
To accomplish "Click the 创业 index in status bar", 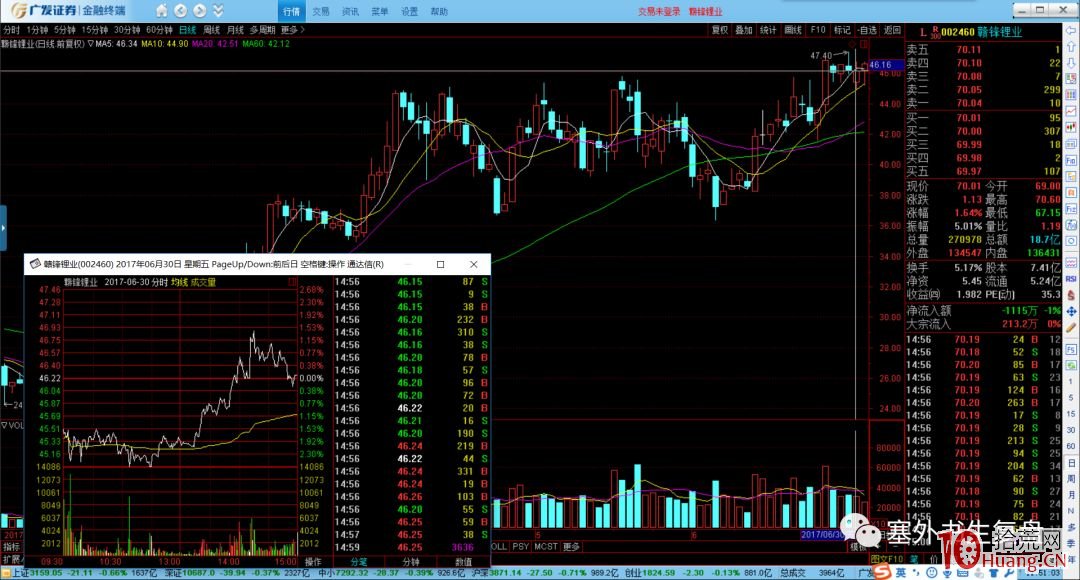I will click(x=634, y=573).
